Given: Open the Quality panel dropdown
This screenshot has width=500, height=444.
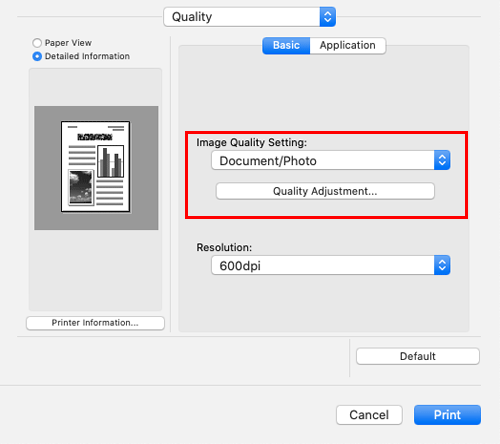Looking at the screenshot, I should (249, 17).
